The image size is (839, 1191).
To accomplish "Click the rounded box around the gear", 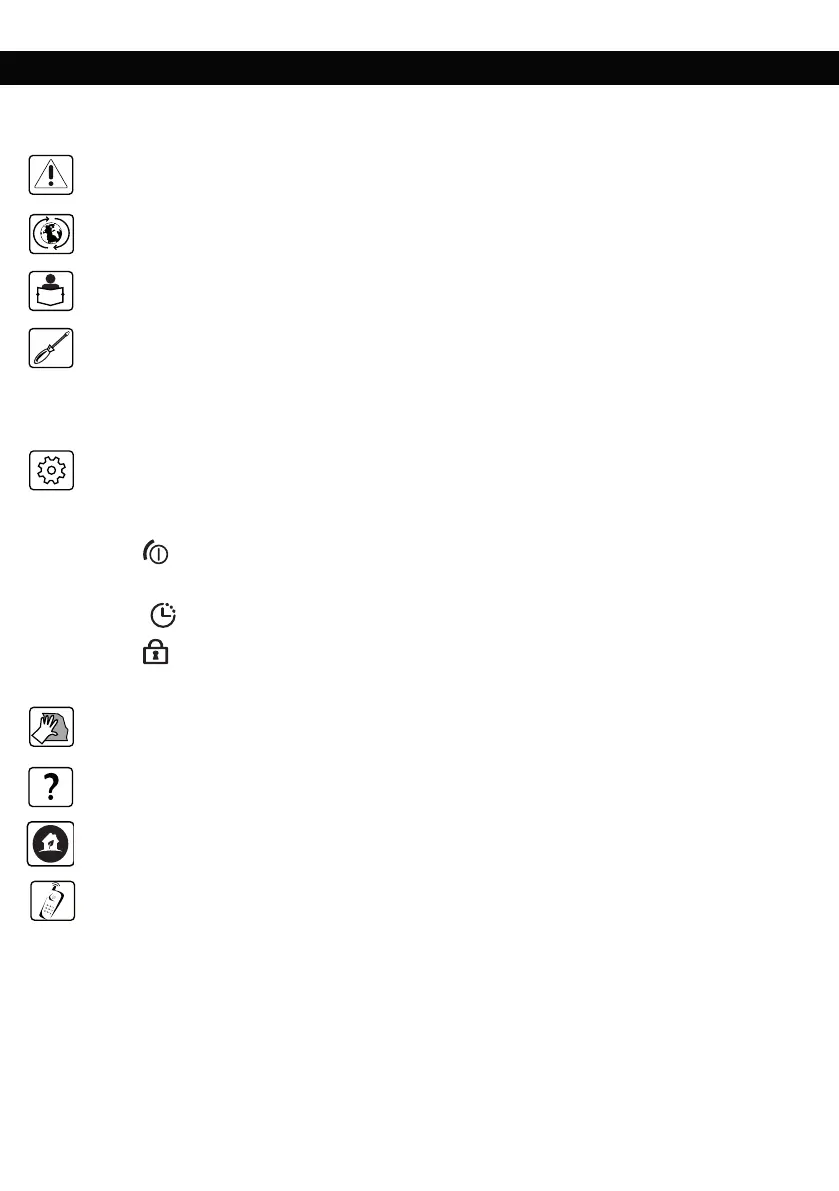I will tap(51, 470).
